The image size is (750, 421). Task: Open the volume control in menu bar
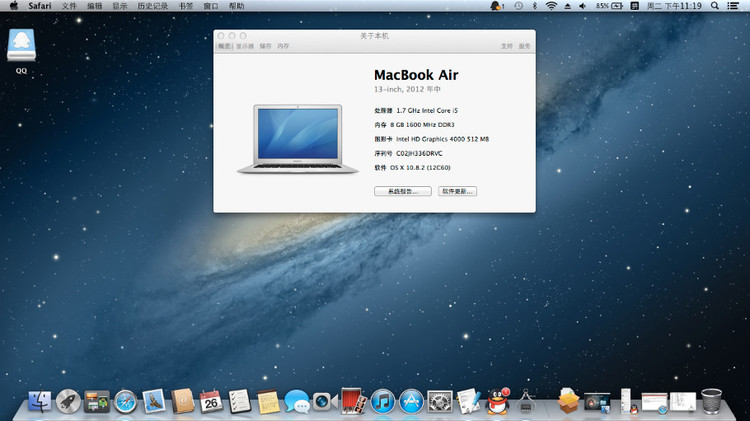point(583,6)
